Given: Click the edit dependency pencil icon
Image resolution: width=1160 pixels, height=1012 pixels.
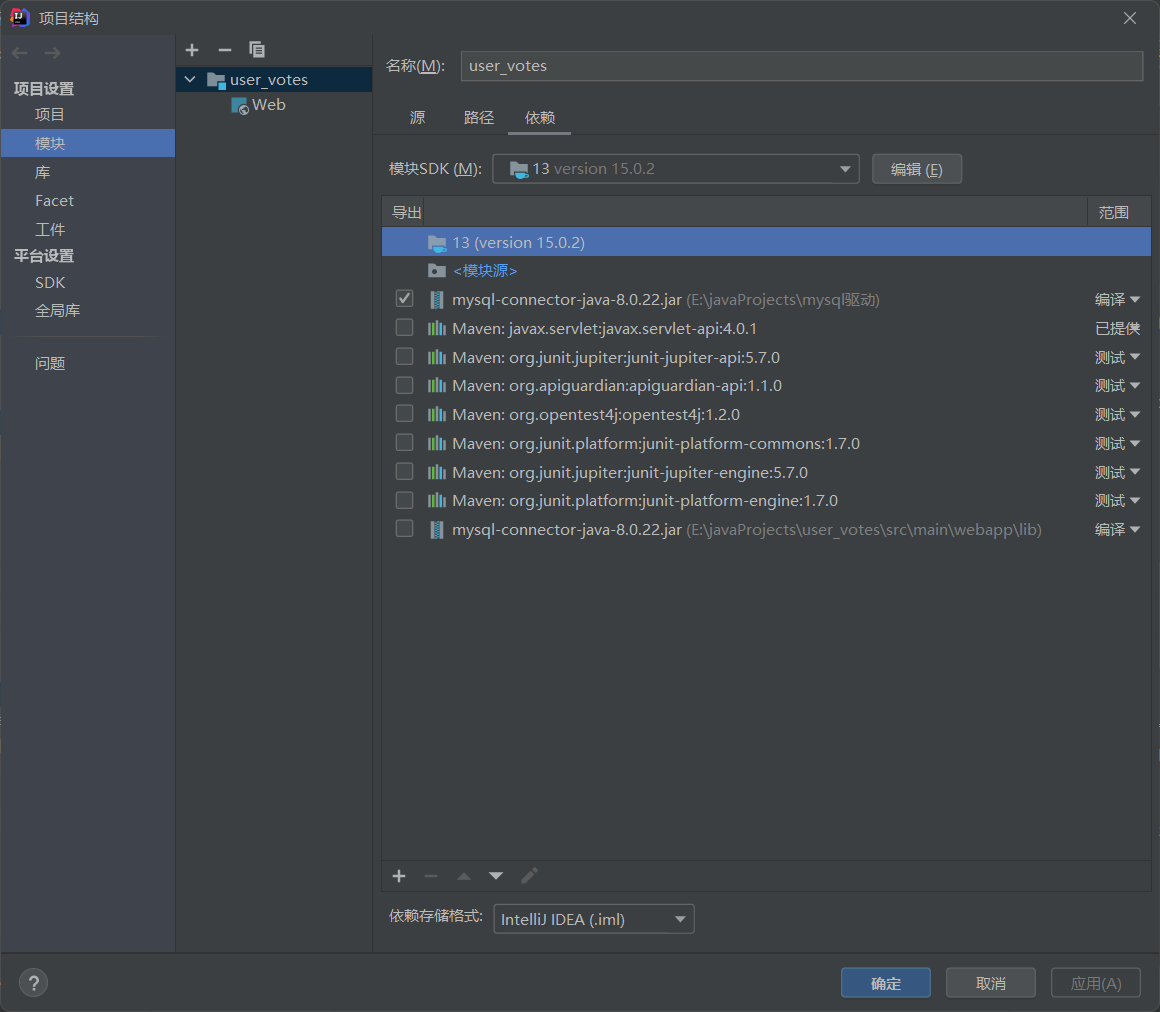Looking at the screenshot, I should click(x=529, y=875).
